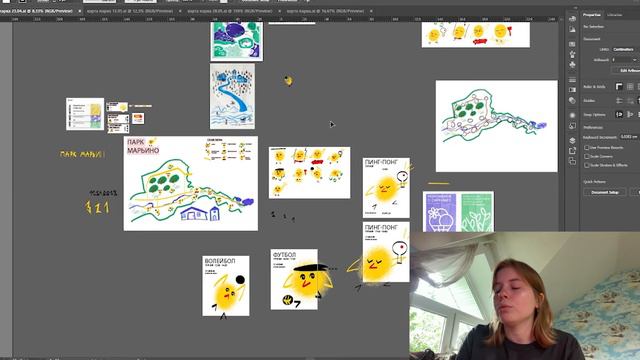The width and height of the screenshot is (640, 360).
Task: Toggle Show Grid in Ruler & Grids
Action: (x=630, y=87)
